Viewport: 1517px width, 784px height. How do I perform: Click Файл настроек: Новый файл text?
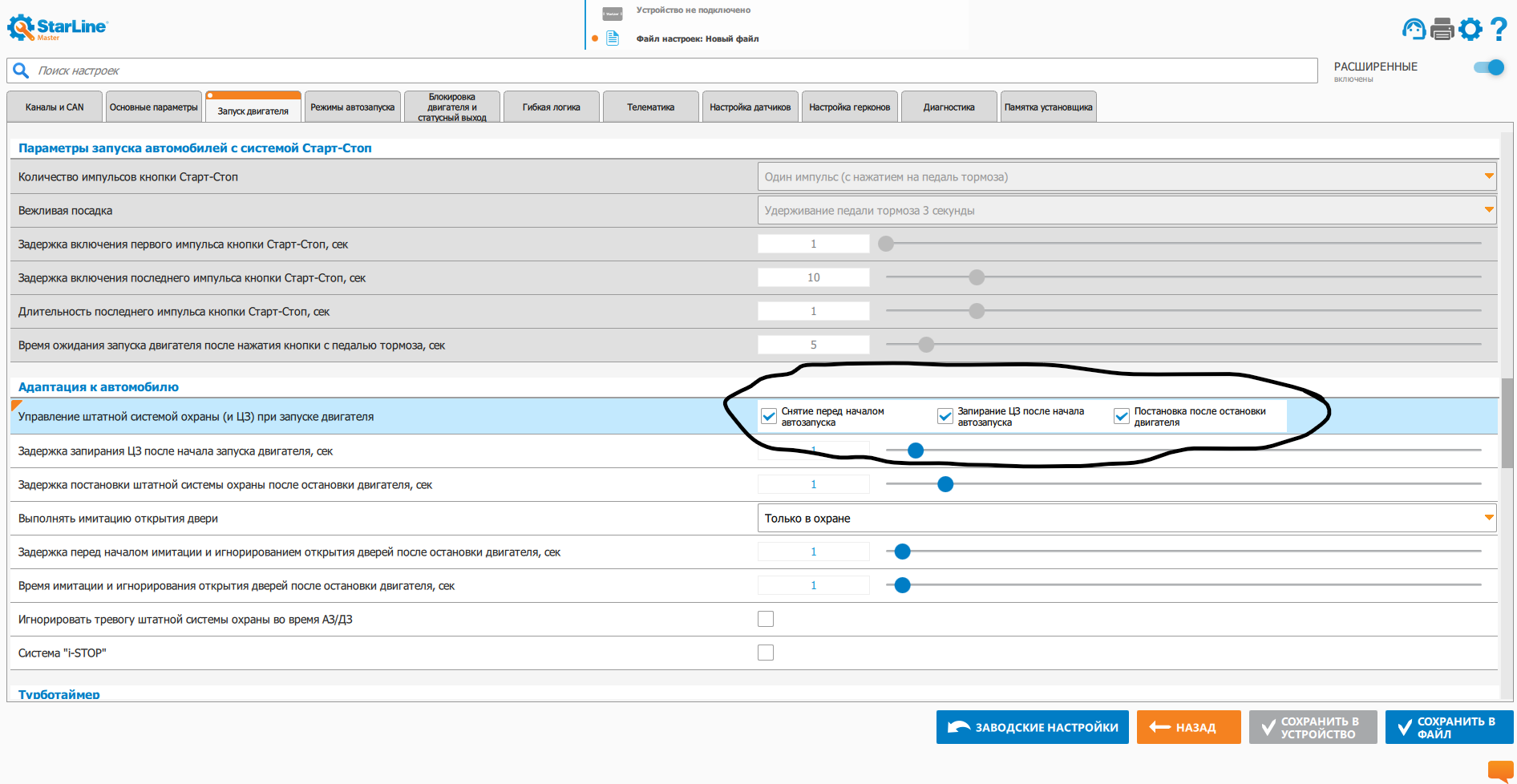point(698,38)
